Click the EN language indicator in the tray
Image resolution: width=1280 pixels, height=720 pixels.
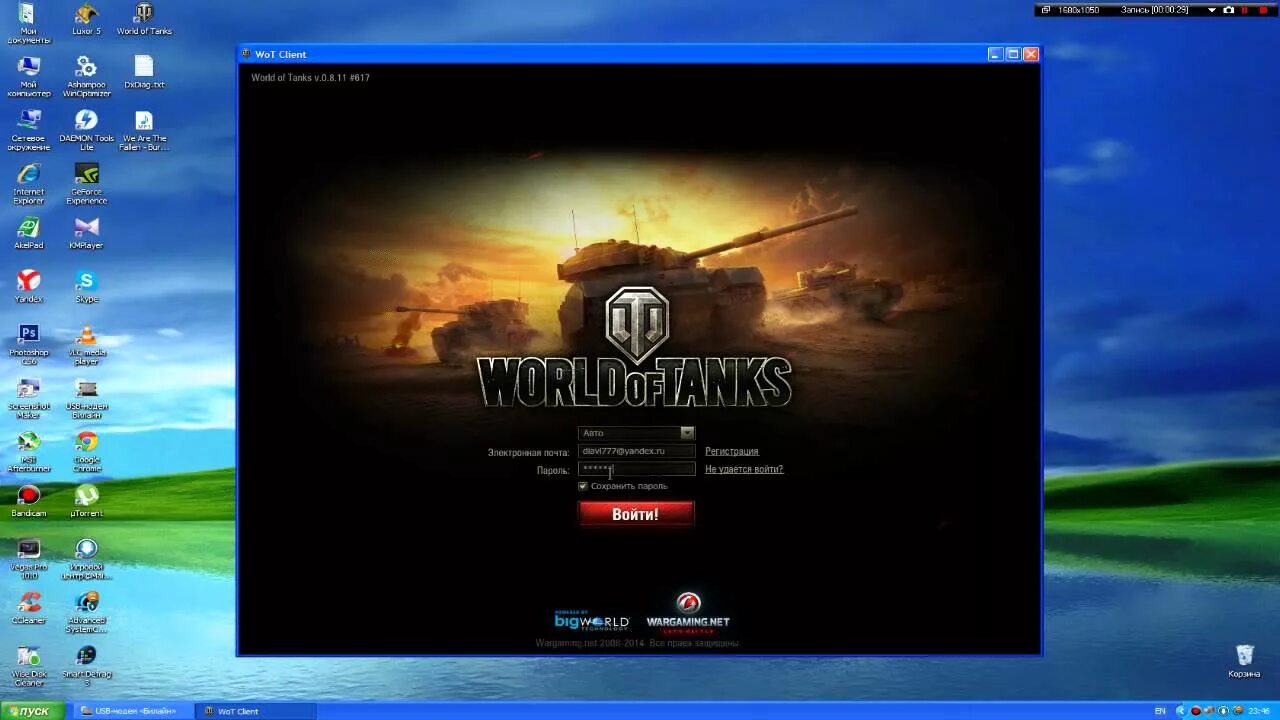click(x=1160, y=711)
